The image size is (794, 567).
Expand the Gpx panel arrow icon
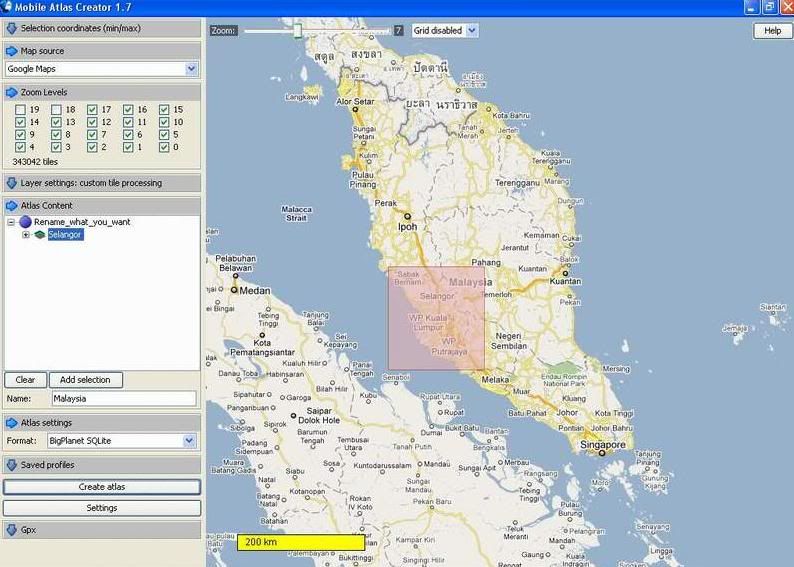pos(12,530)
